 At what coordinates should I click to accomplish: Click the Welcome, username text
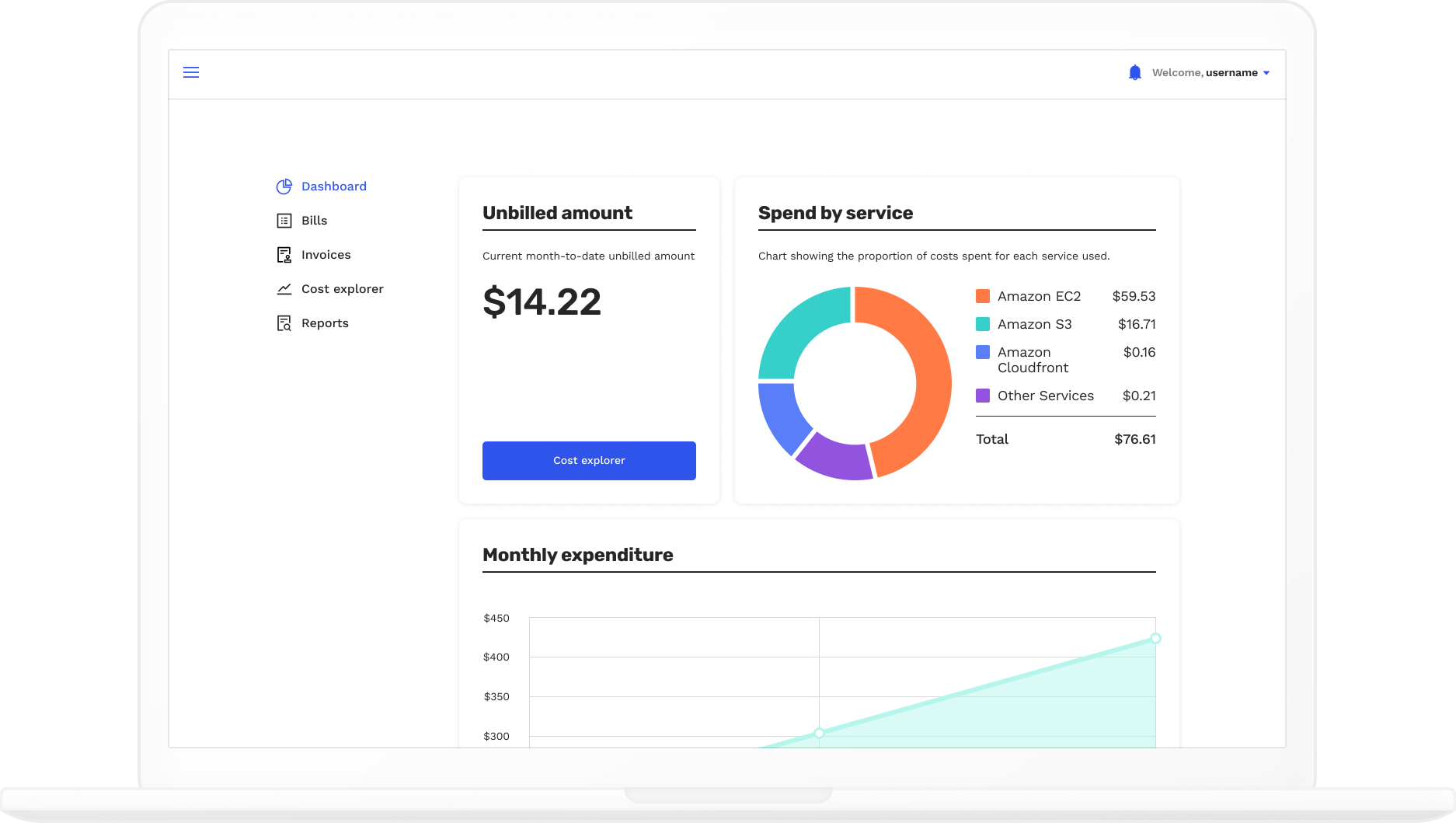pos(1205,73)
